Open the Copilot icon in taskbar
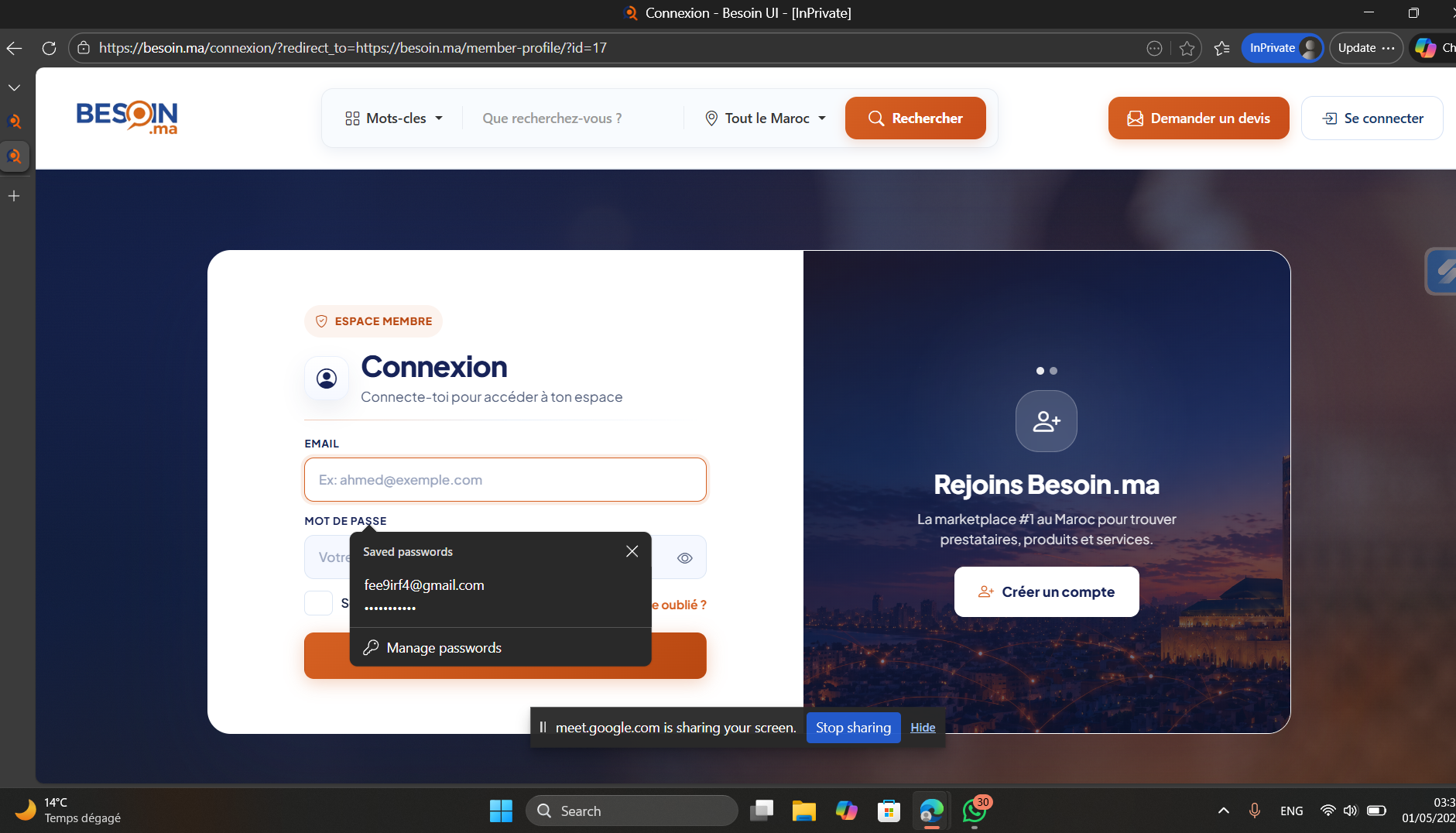Viewport: 1456px width, 833px height. [846, 811]
